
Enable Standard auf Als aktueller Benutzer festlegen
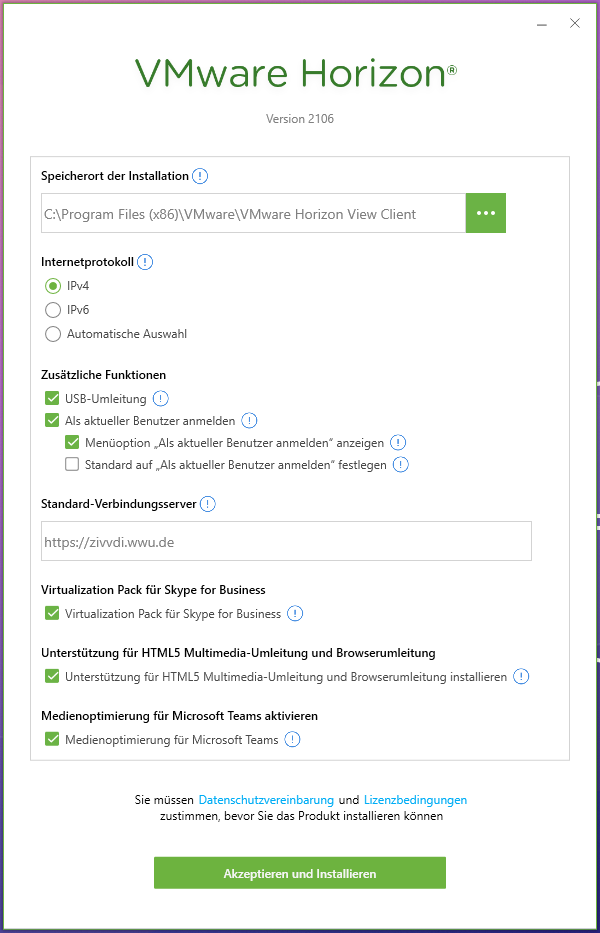tap(72, 465)
